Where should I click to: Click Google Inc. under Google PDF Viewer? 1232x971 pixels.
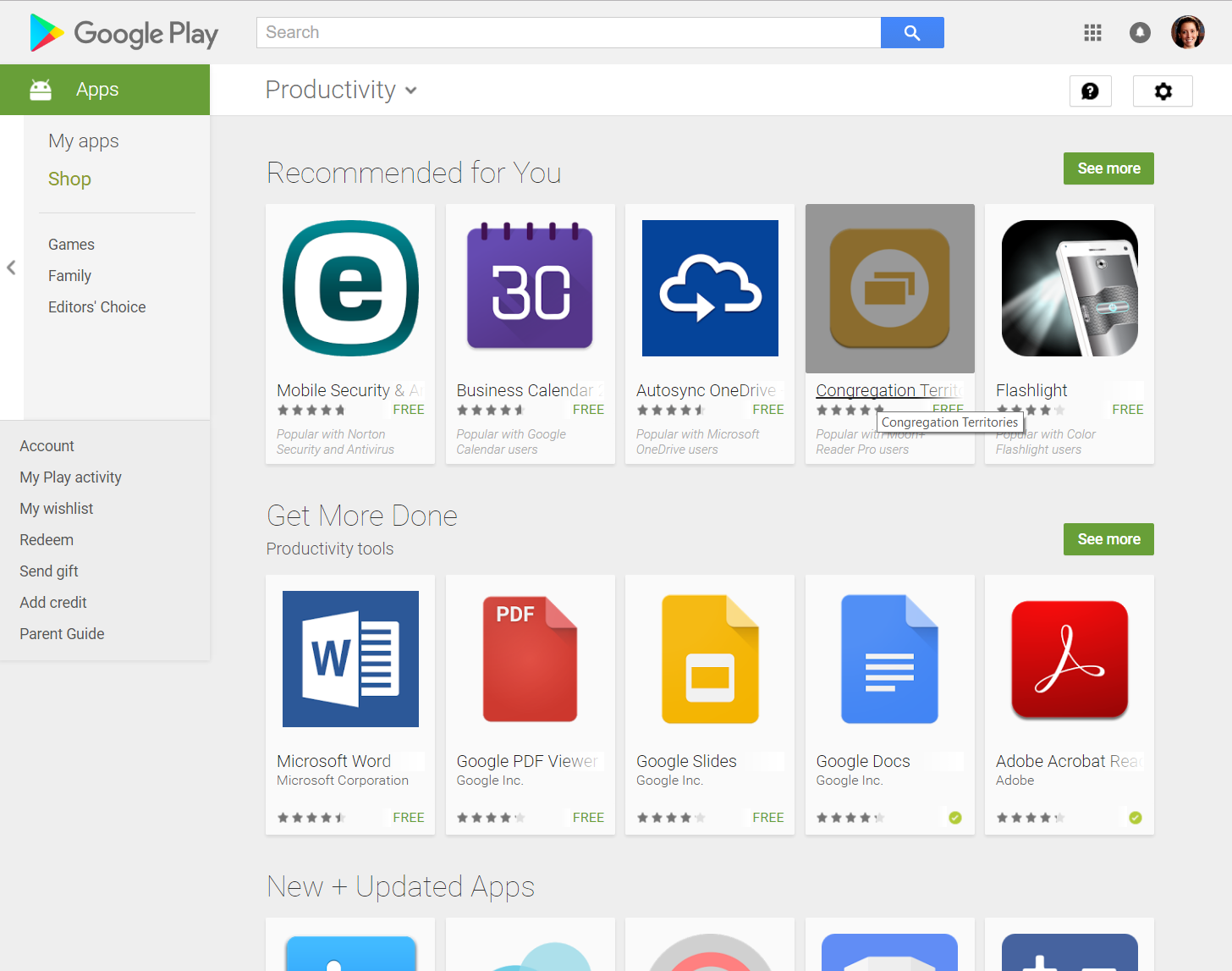coord(490,781)
